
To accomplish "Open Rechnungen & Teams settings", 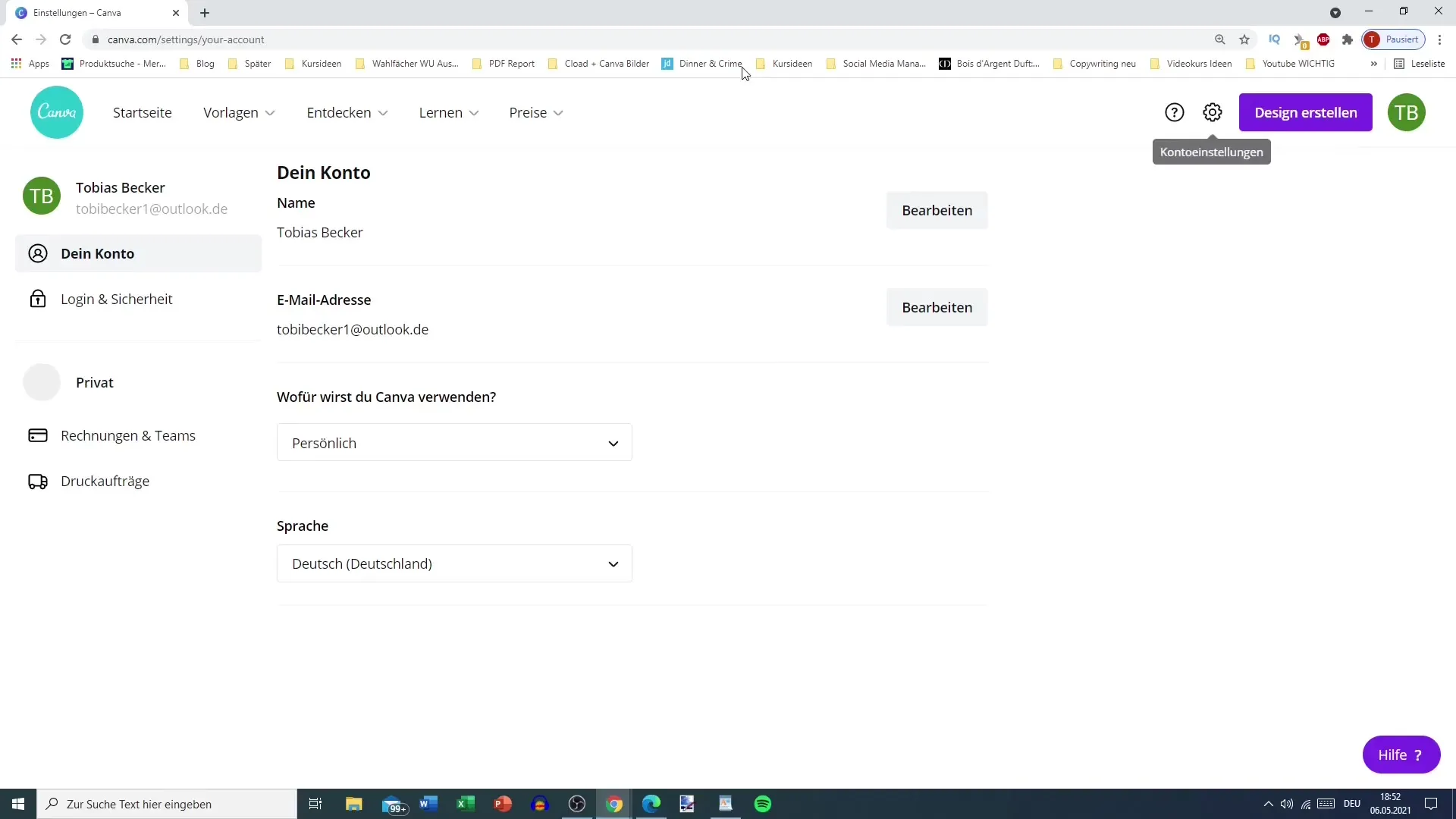I will [139, 435].
